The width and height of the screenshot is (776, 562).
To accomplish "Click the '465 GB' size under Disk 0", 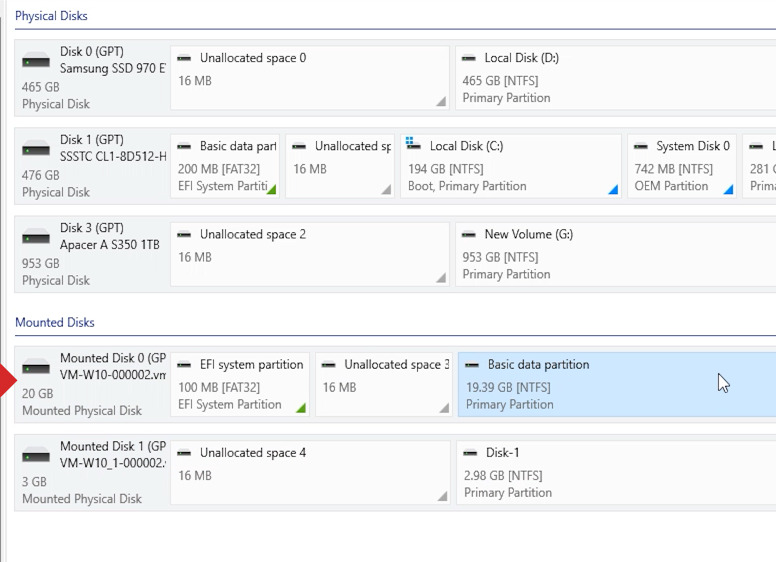I will pyautogui.click(x=41, y=87).
